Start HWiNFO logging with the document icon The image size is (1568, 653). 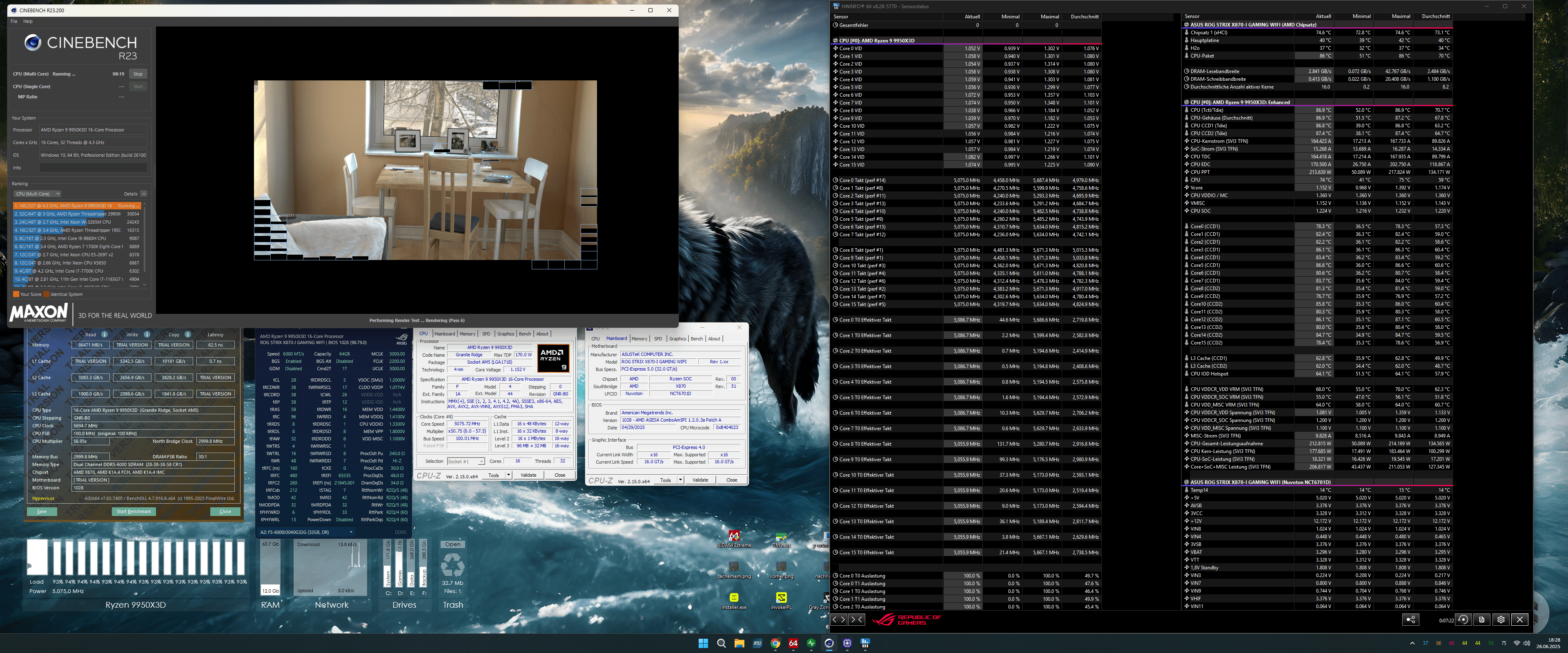coord(1481,620)
